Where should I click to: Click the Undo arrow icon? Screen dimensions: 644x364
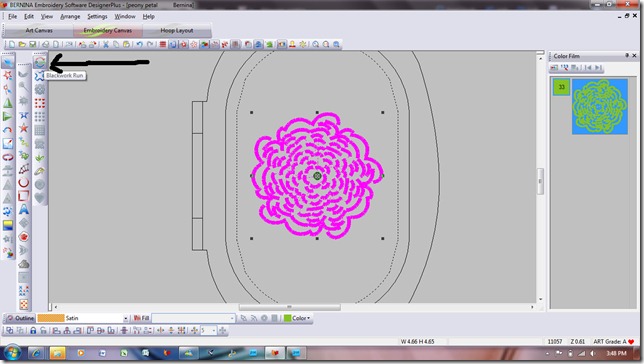pos(140,44)
